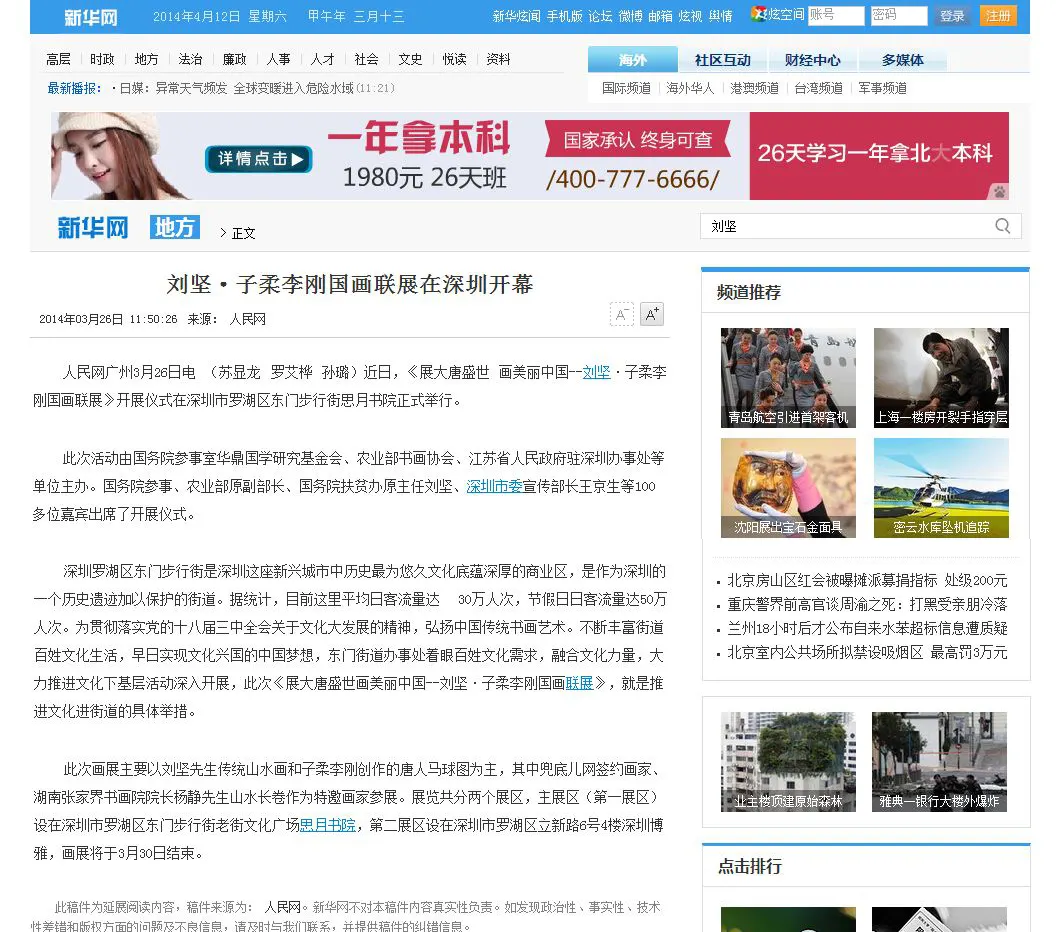Open the 沈阳展出宝石金面具 thumbnail

[x=788, y=488]
